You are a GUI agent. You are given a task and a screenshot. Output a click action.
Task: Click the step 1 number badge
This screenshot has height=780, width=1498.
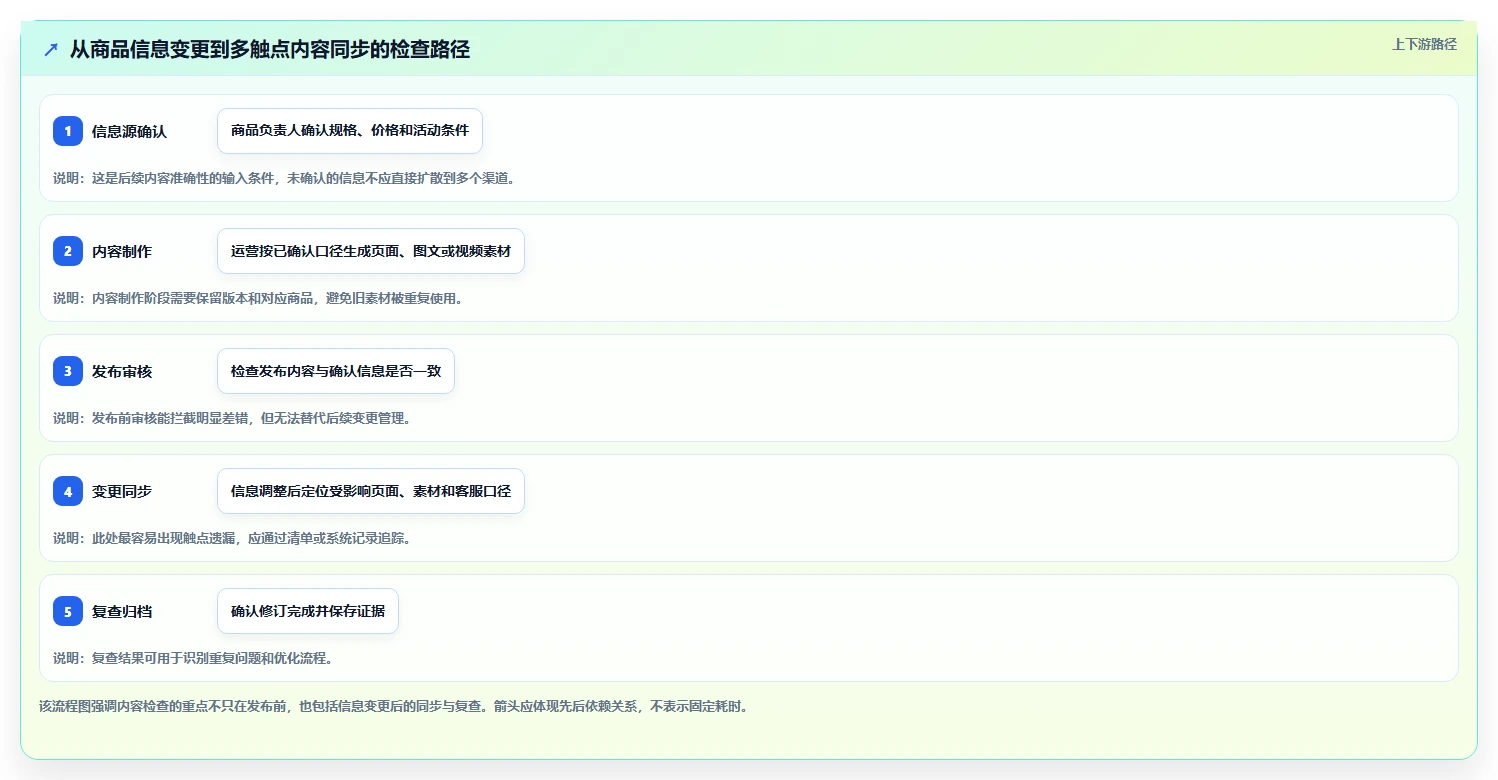coord(68,131)
